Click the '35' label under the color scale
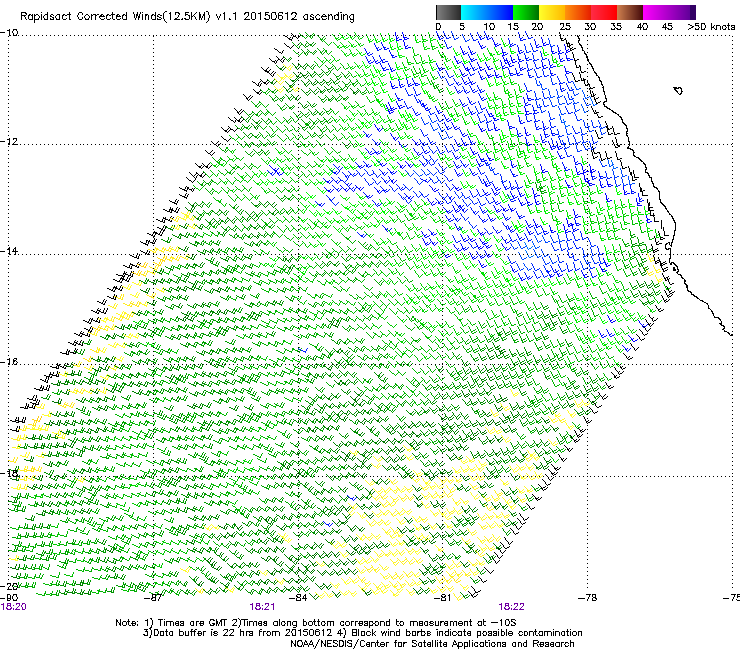This screenshot has width=740, height=650. click(616, 27)
